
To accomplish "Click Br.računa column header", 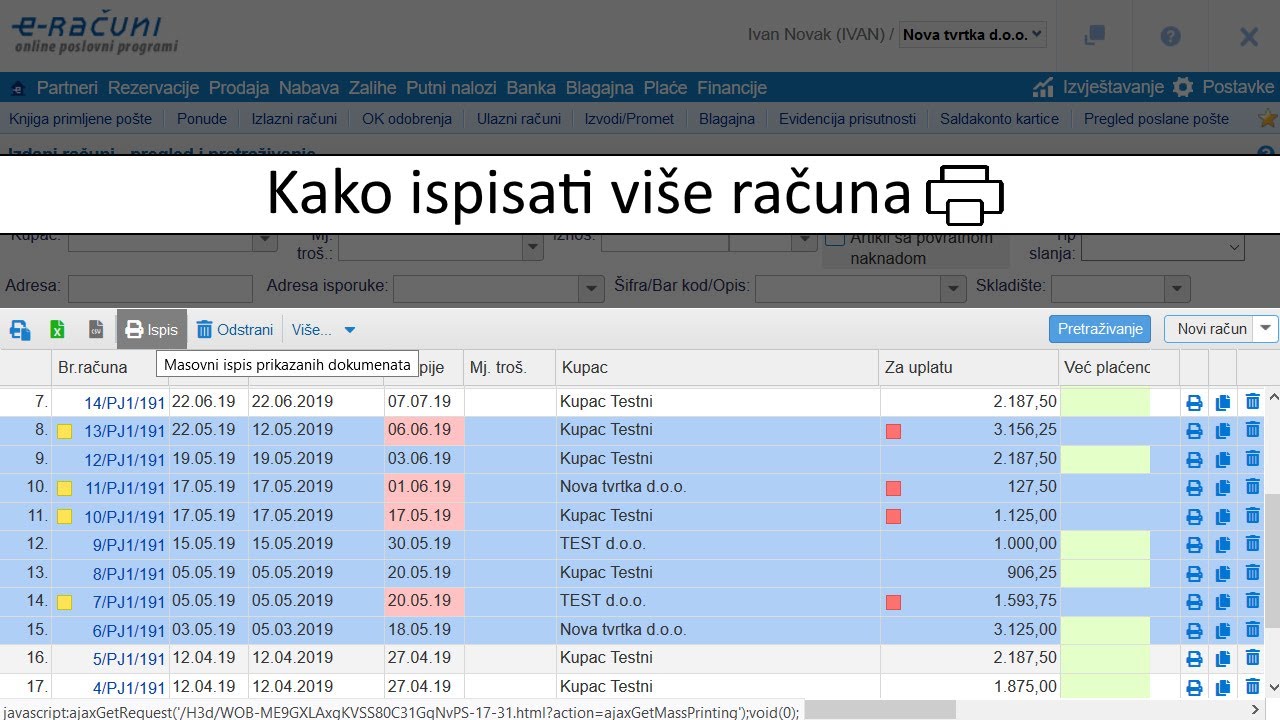I will click(93, 368).
